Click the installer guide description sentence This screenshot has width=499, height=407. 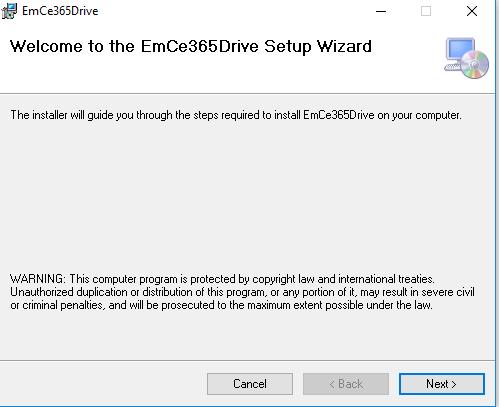[x=236, y=115]
